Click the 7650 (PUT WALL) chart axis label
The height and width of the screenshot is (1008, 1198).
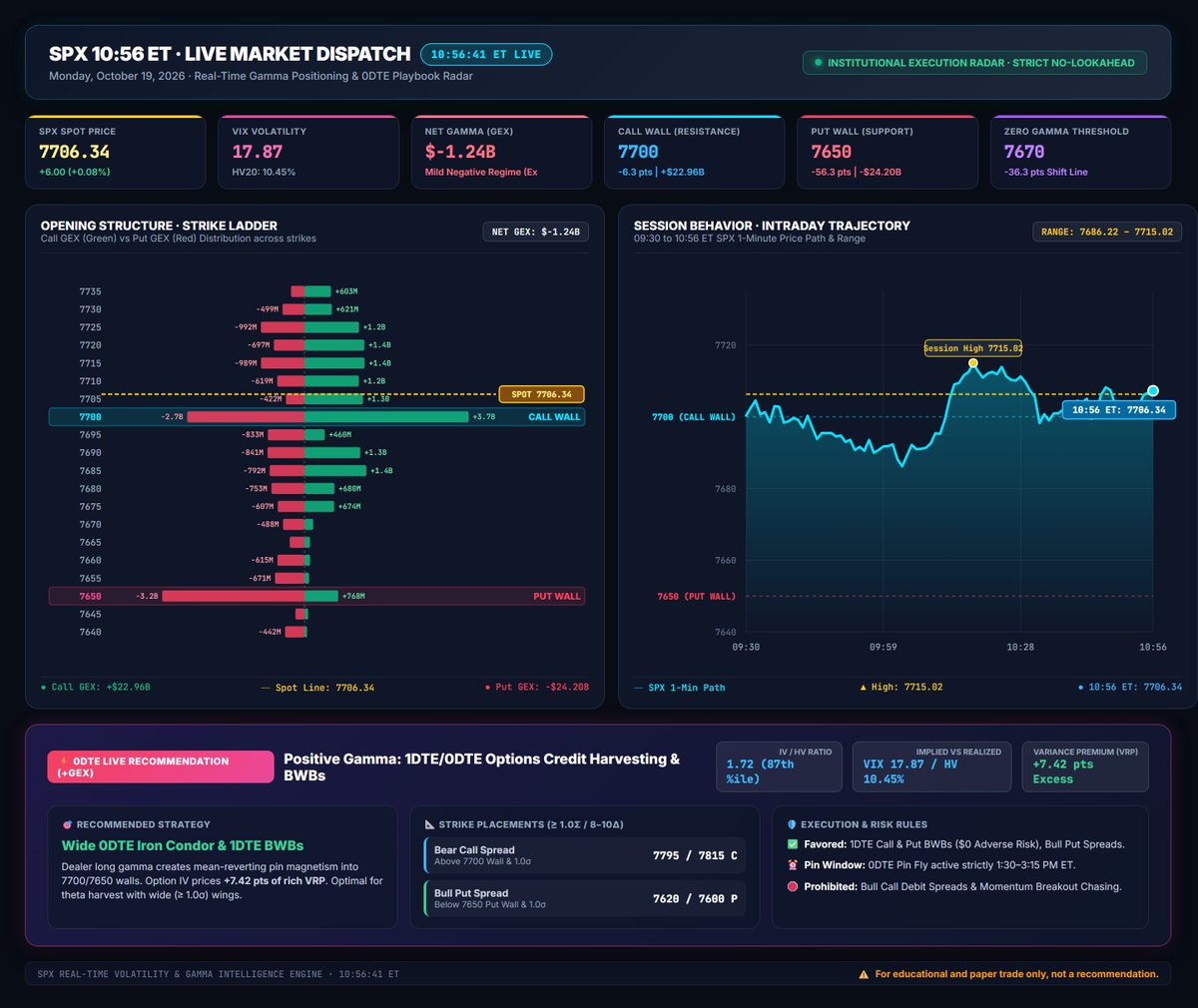pyautogui.click(x=696, y=596)
